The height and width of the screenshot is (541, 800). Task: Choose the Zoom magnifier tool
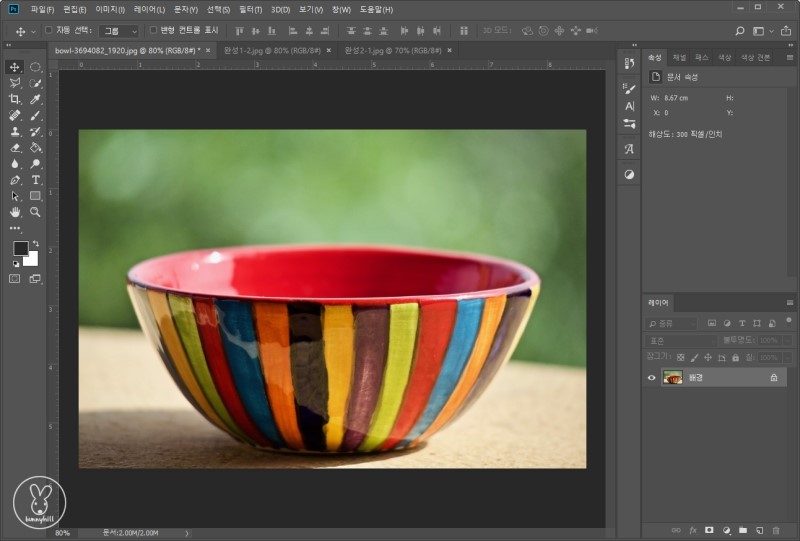(35, 212)
